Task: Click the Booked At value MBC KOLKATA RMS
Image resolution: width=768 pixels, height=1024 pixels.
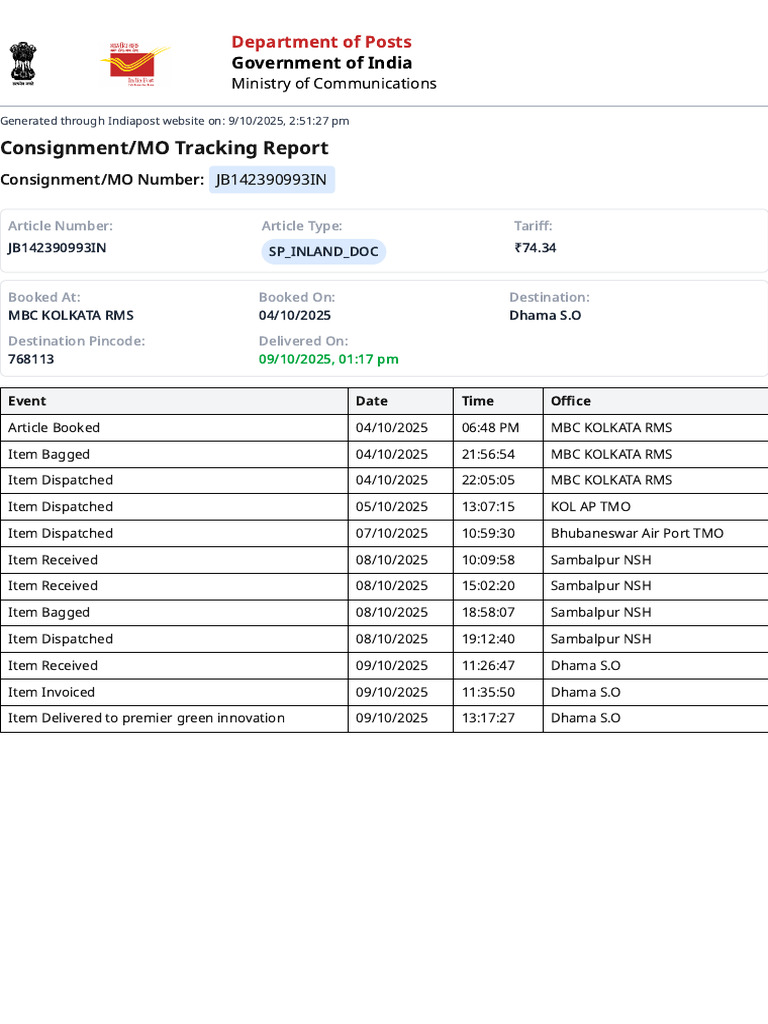Action: (71, 315)
